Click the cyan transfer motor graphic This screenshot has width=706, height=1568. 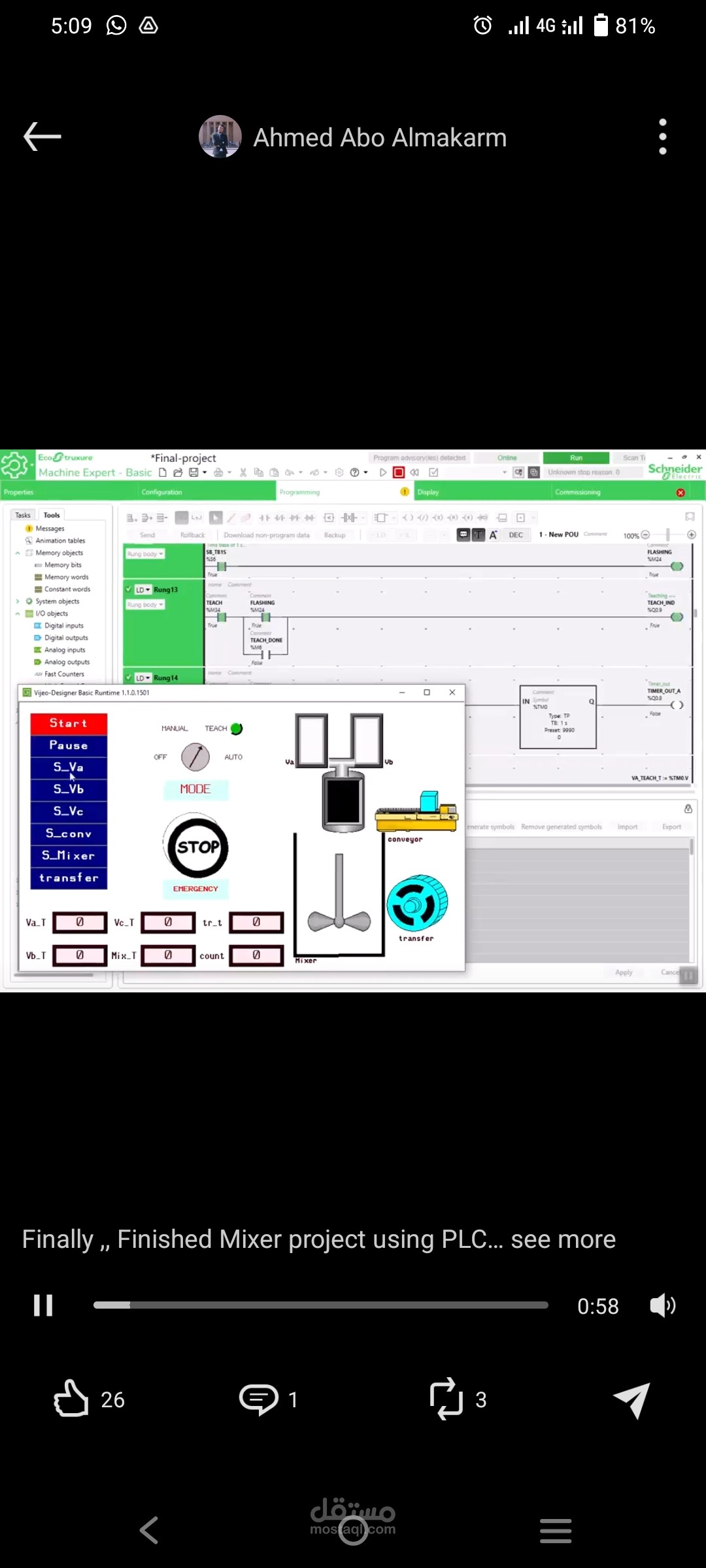click(x=417, y=904)
